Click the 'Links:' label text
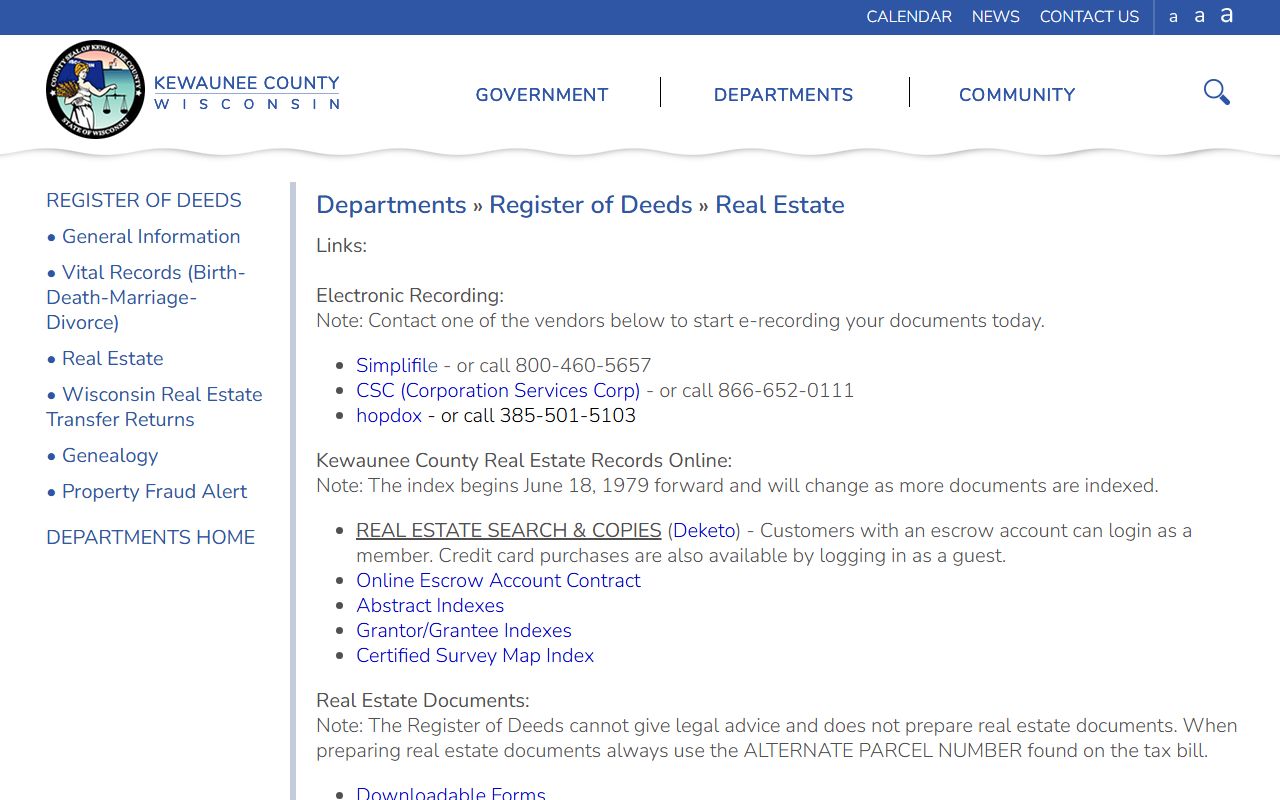Viewport: 1280px width, 800px height. [x=341, y=245]
